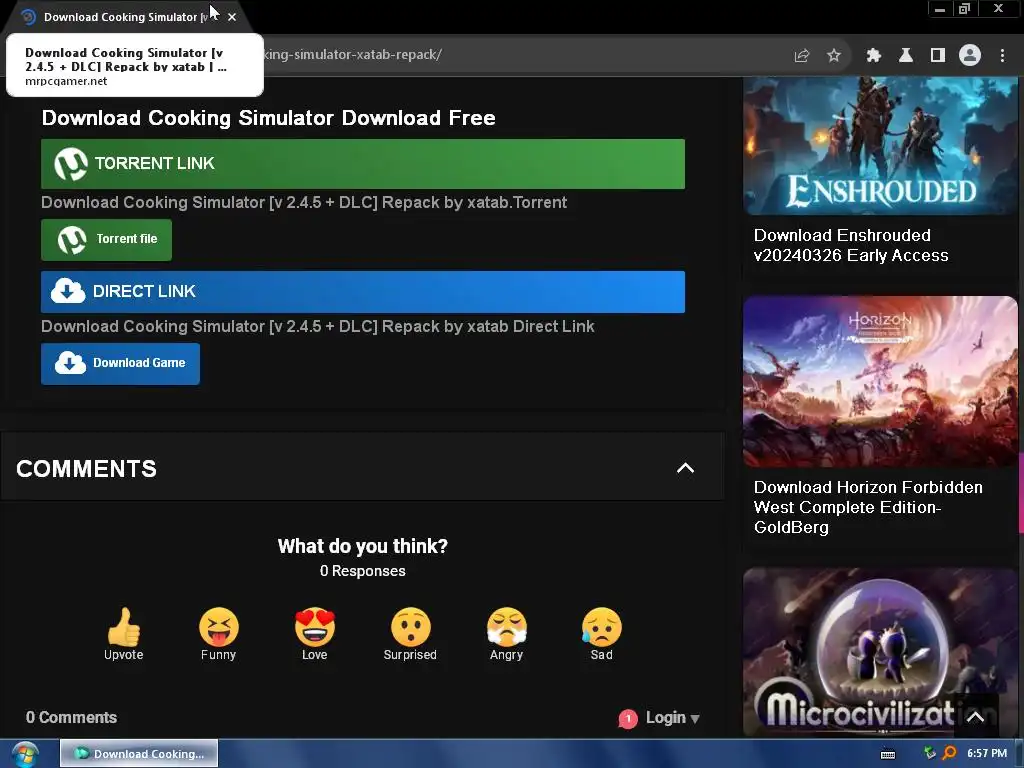Open Download Horizon Forbidden West Complete Edition link
This screenshot has width=1024, height=768.
coord(868,507)
